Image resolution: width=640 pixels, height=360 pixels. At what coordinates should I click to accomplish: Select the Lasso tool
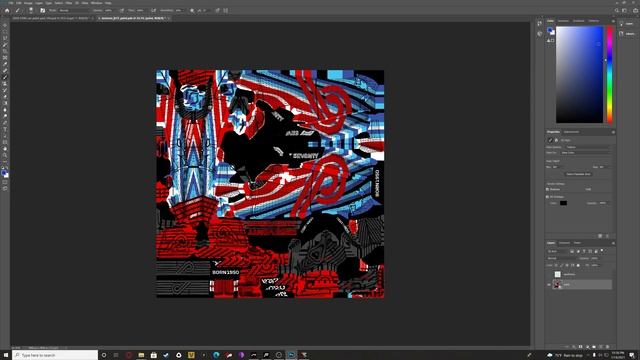click(5, 38)
